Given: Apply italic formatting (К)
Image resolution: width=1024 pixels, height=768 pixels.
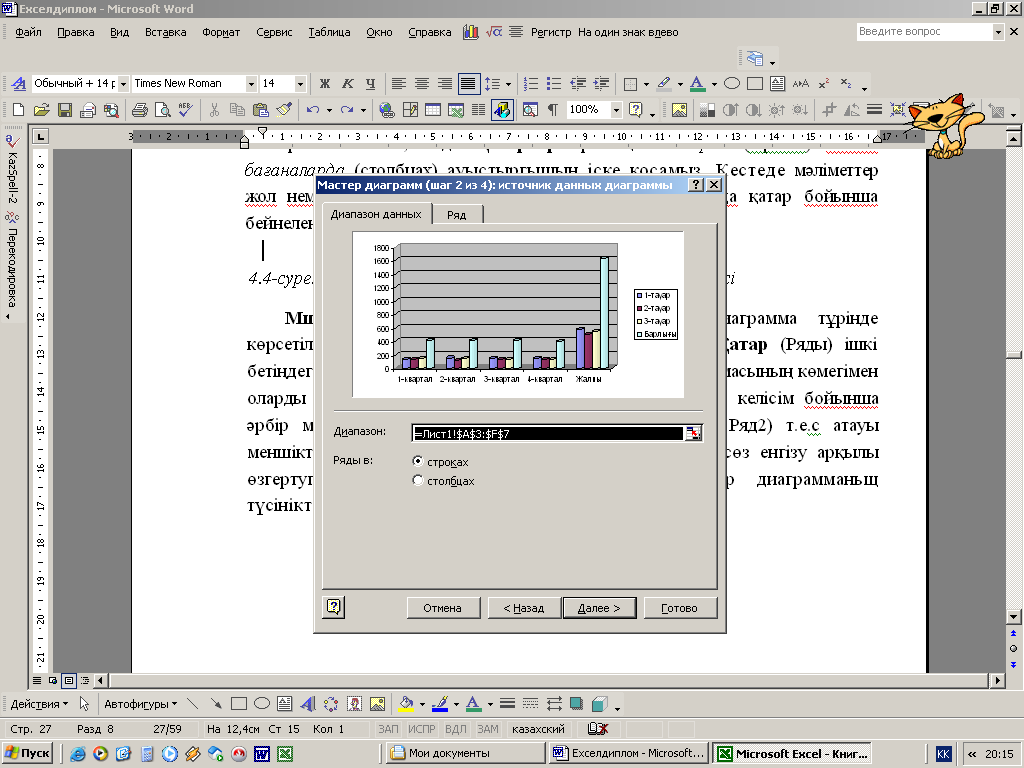Looking at the screenshot, I should point(347,84).
